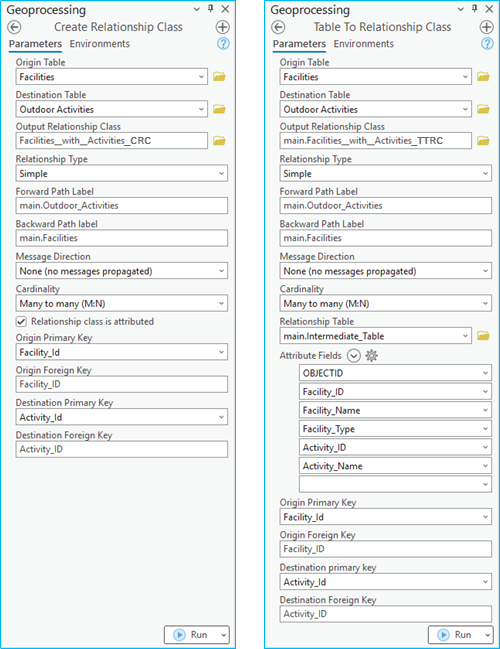The image size is (500, 649).
Task: Browse folder for Facilities__with__Activities_CRC output
Action: [219, 141]
